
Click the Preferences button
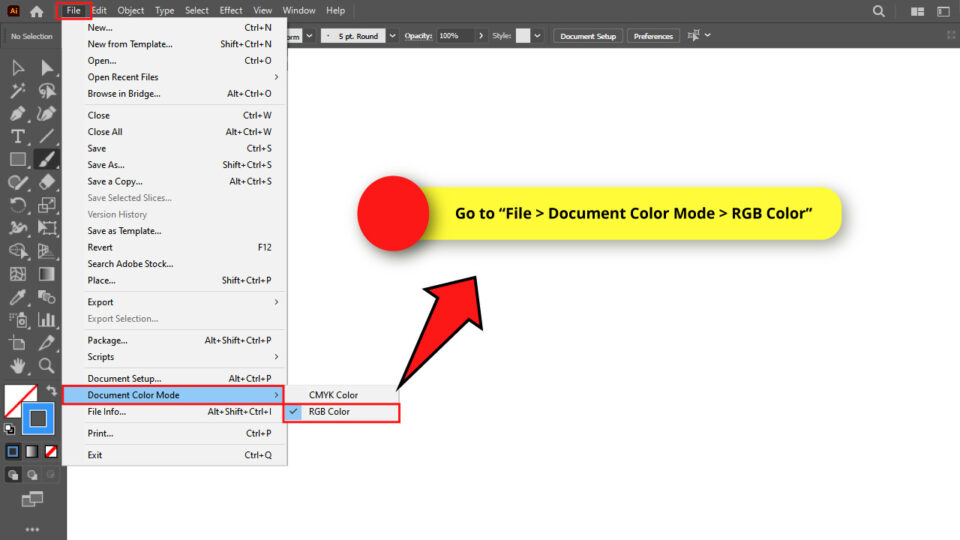click(x=653, y=36)
